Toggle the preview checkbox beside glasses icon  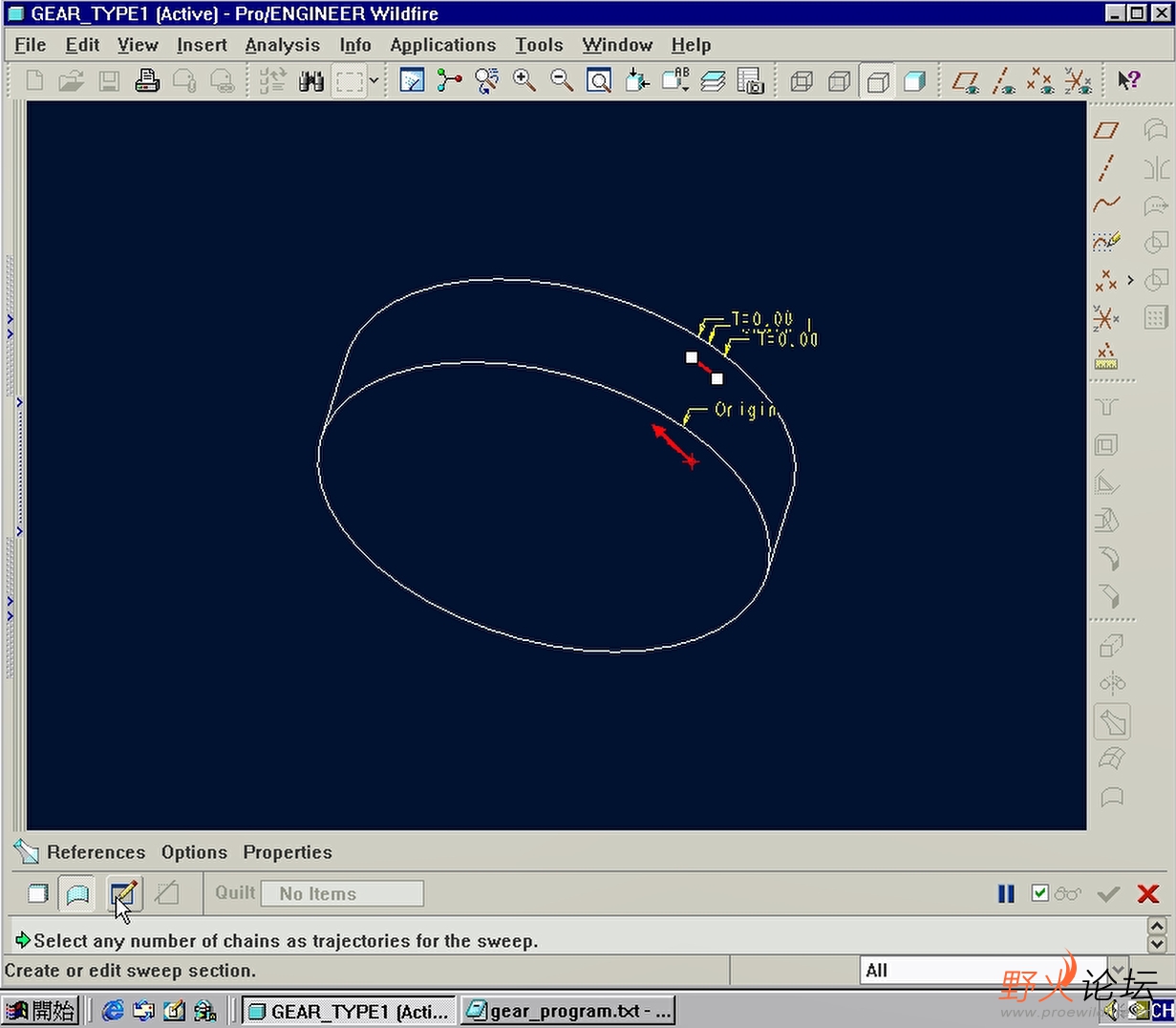pyautogui.click(x=1040, y=893)
